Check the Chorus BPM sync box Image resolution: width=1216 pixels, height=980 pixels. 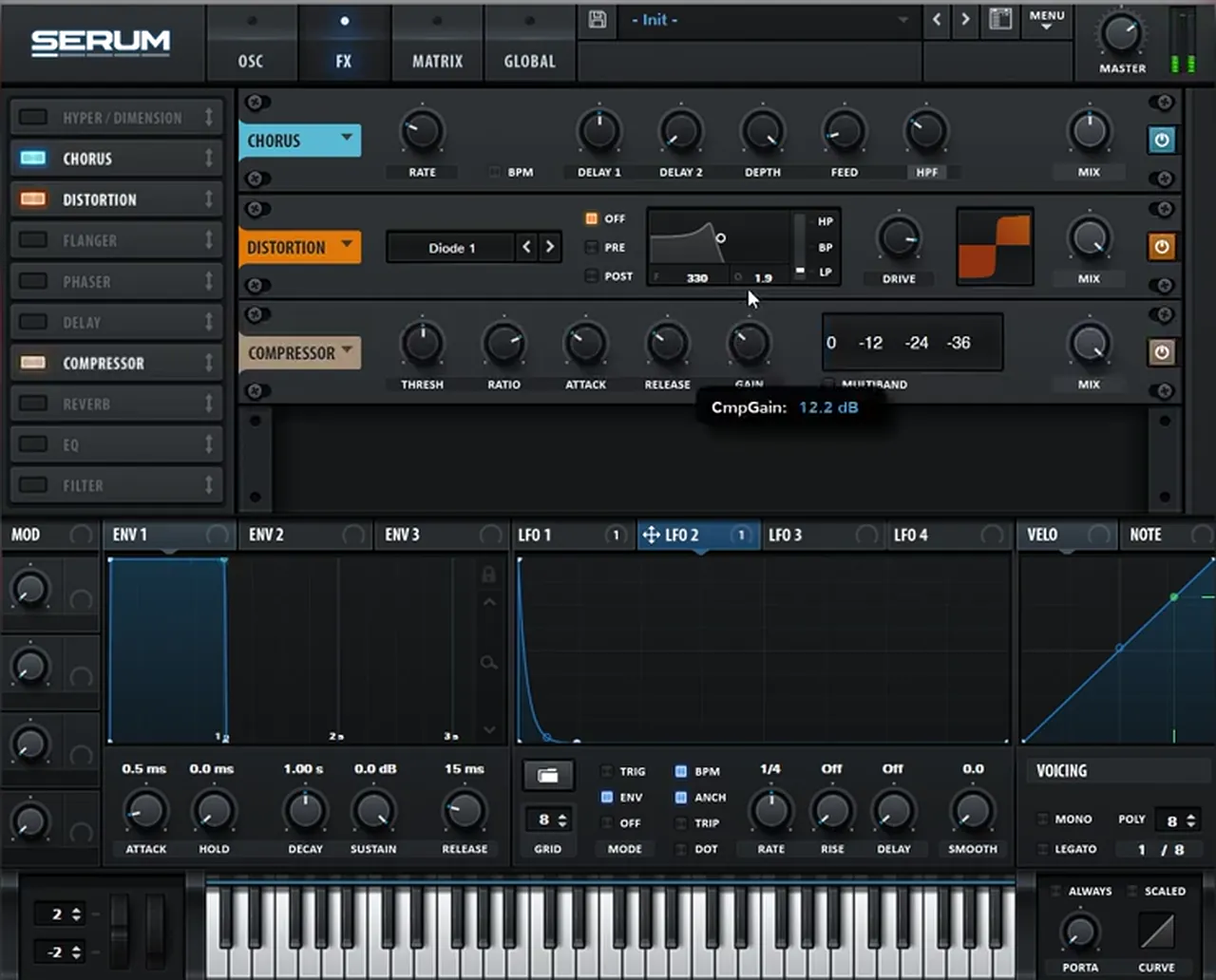(494, 173)
